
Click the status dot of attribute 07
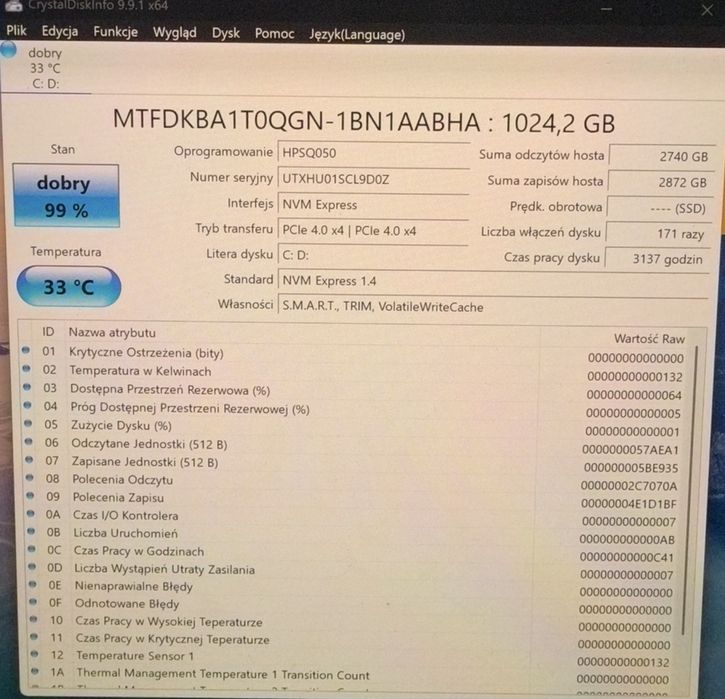click(x=29, y=460)
